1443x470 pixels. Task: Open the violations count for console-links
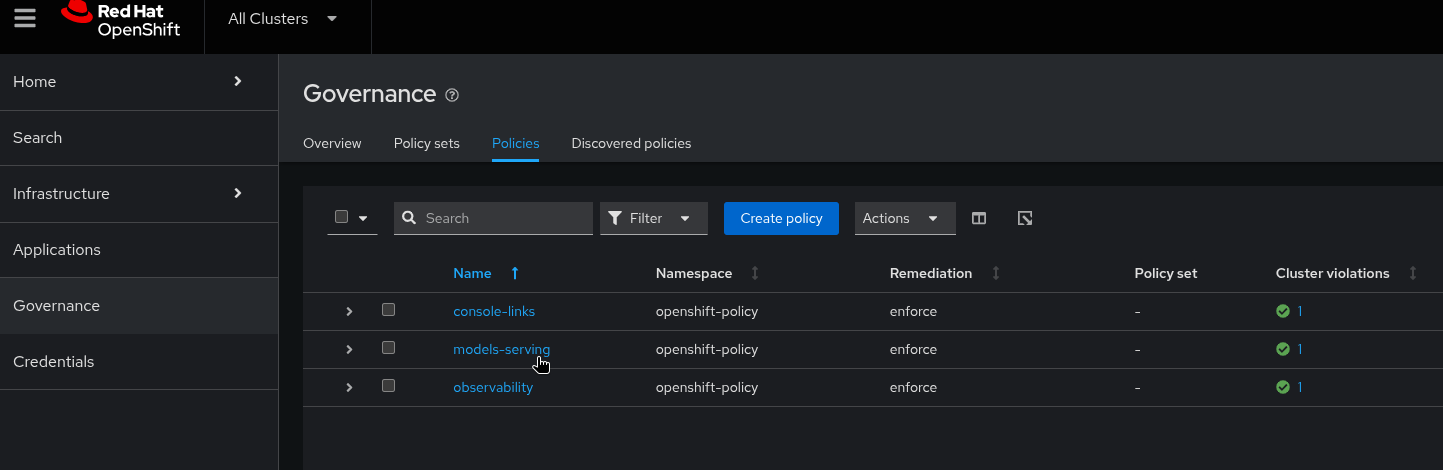coord(1300,311)
